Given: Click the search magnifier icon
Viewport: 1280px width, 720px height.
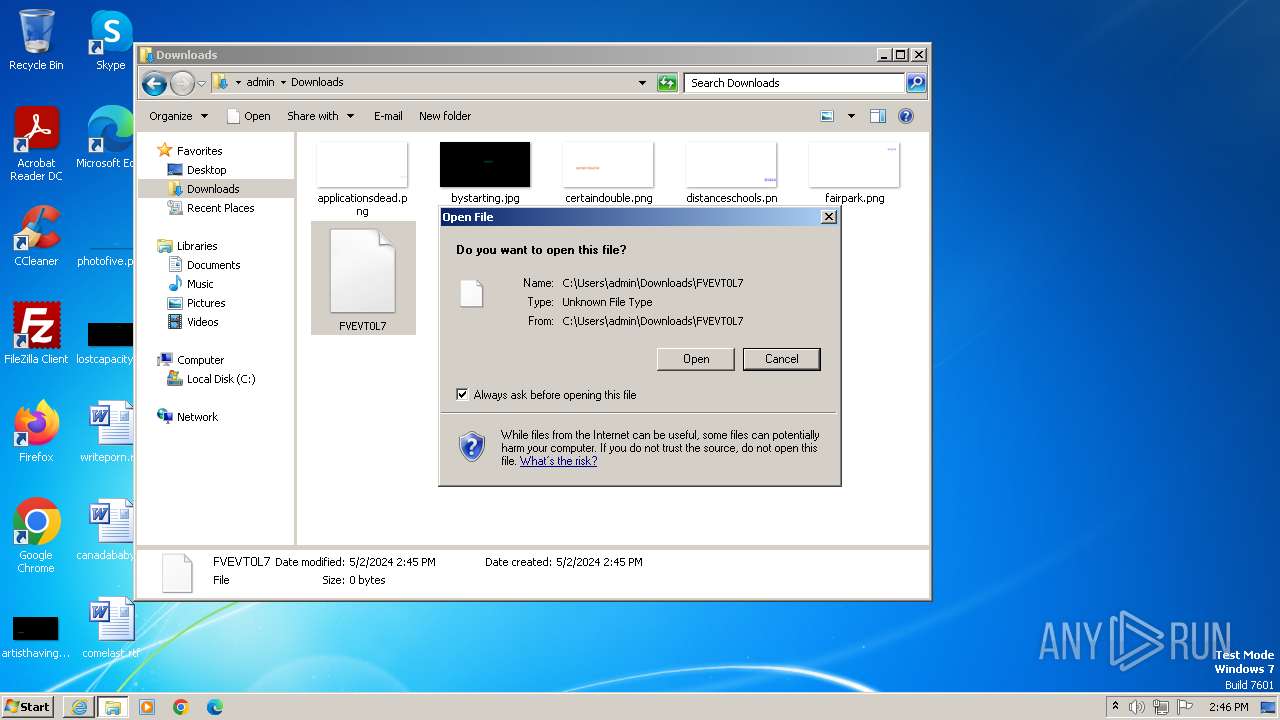Looking at the screenshot, I should coord(916,83).
